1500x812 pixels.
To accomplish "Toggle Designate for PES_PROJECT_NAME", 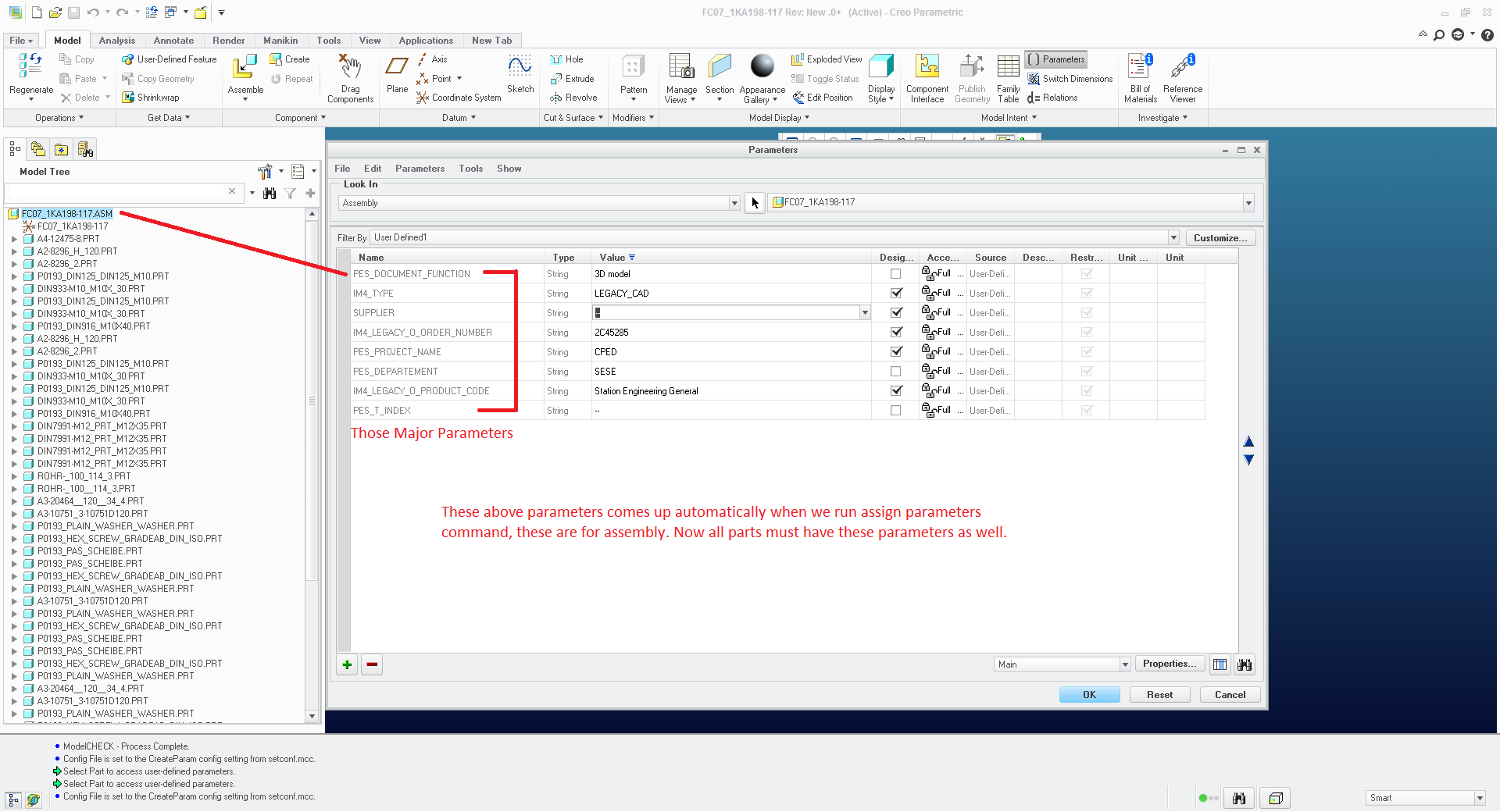I will click(x=895, y=352).
